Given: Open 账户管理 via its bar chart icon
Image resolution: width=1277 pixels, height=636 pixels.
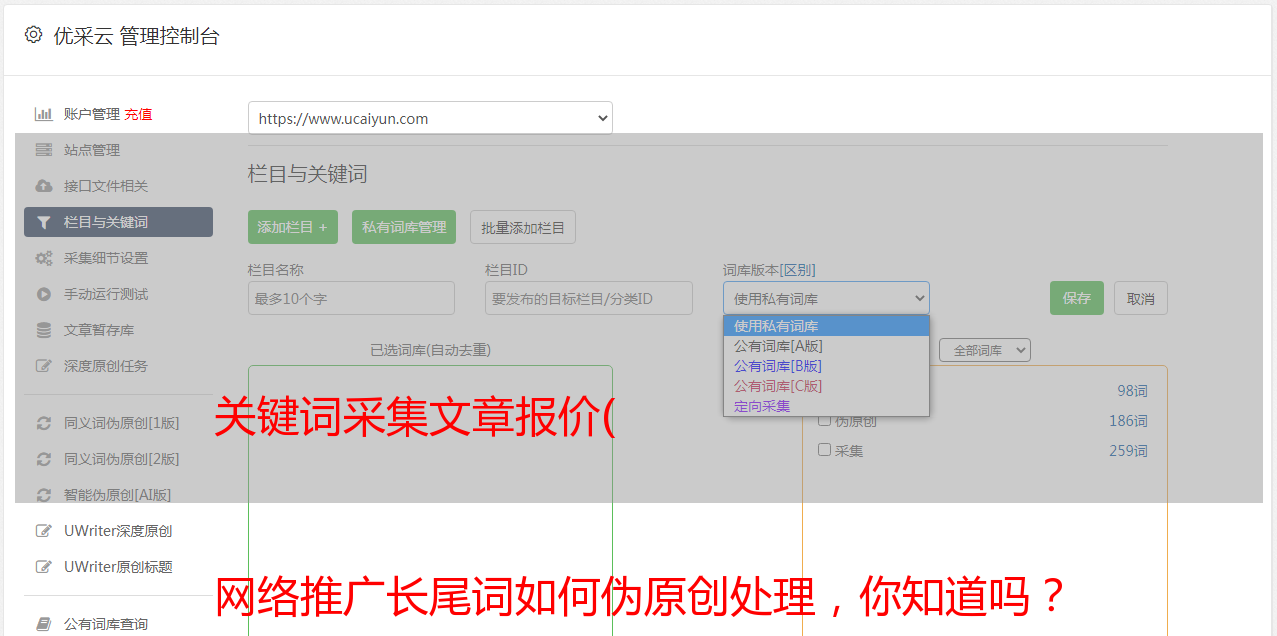Looking at the screenshot, I should [44, 114].
